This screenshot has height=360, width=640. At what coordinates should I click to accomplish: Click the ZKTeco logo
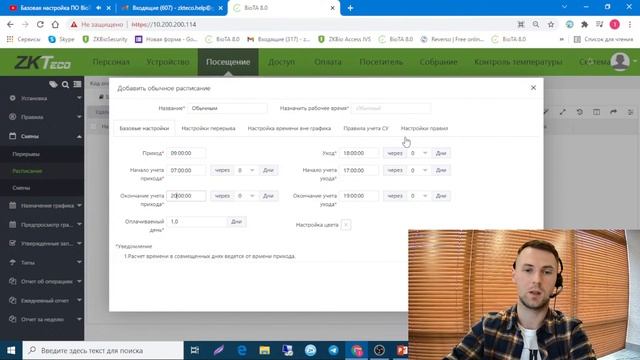43,62
